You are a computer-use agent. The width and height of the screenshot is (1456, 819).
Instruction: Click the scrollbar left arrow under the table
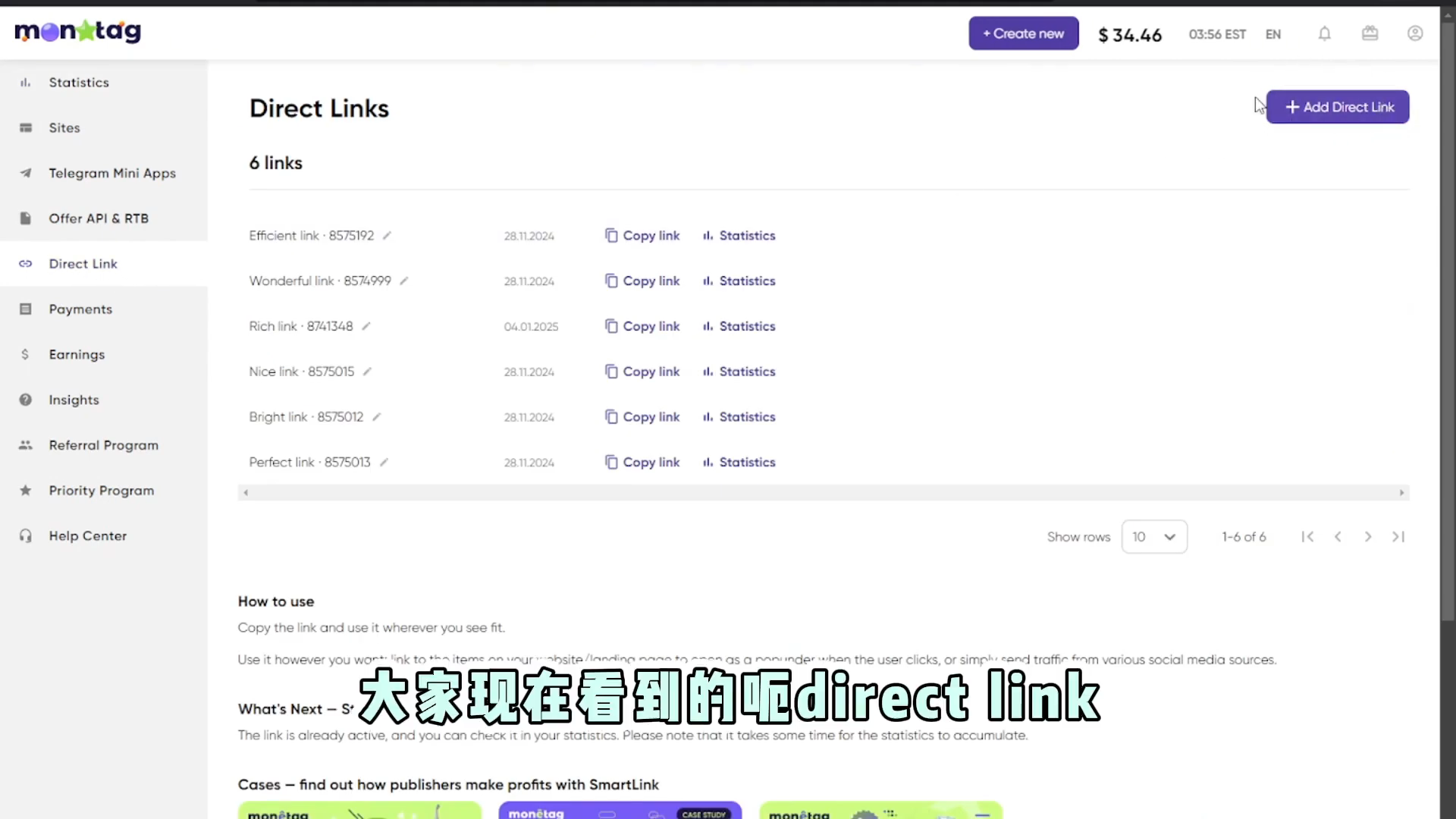pyautogui.click(x=245, y=493)
